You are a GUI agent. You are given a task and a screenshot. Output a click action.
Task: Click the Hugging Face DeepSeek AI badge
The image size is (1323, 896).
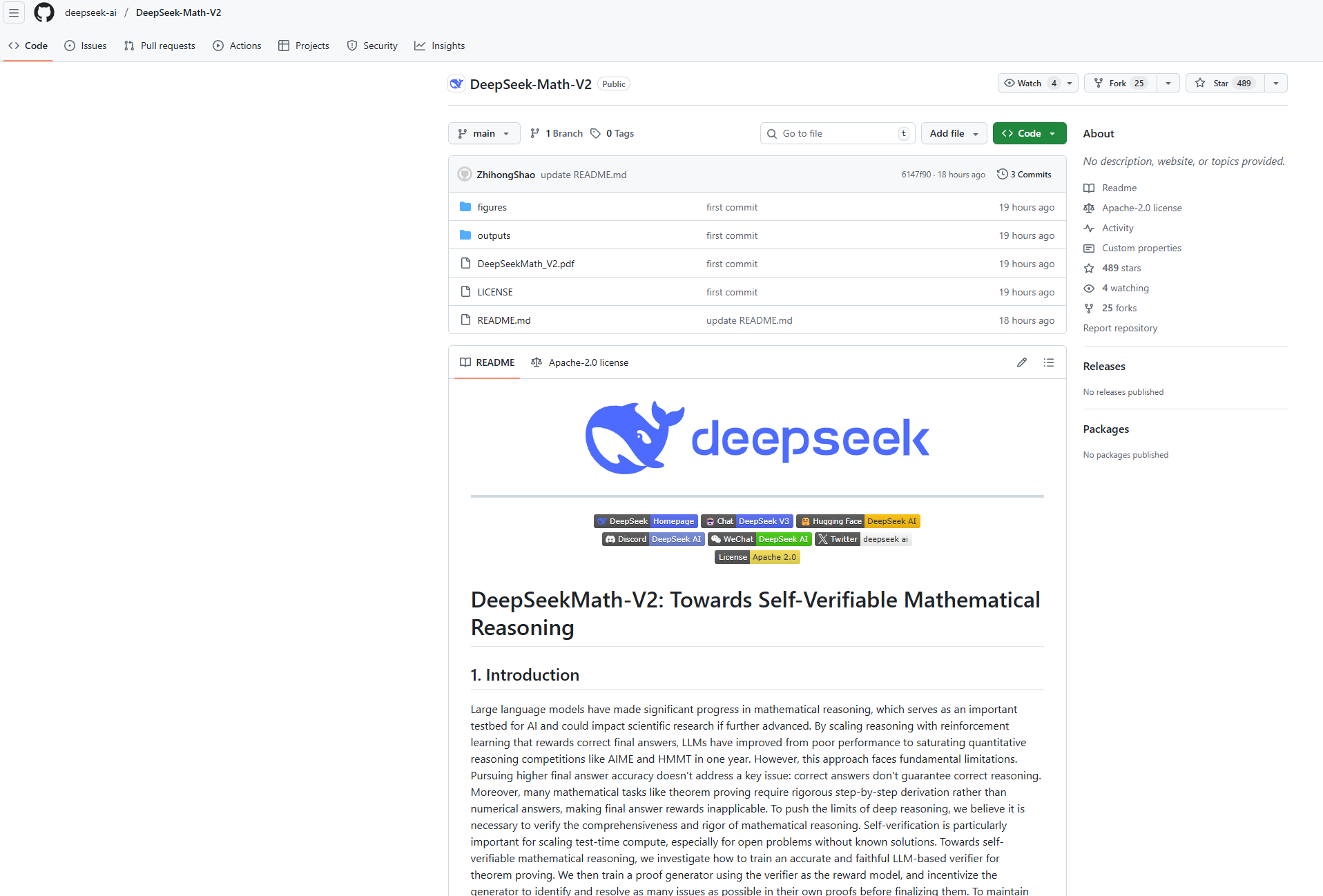pos(858,521)
